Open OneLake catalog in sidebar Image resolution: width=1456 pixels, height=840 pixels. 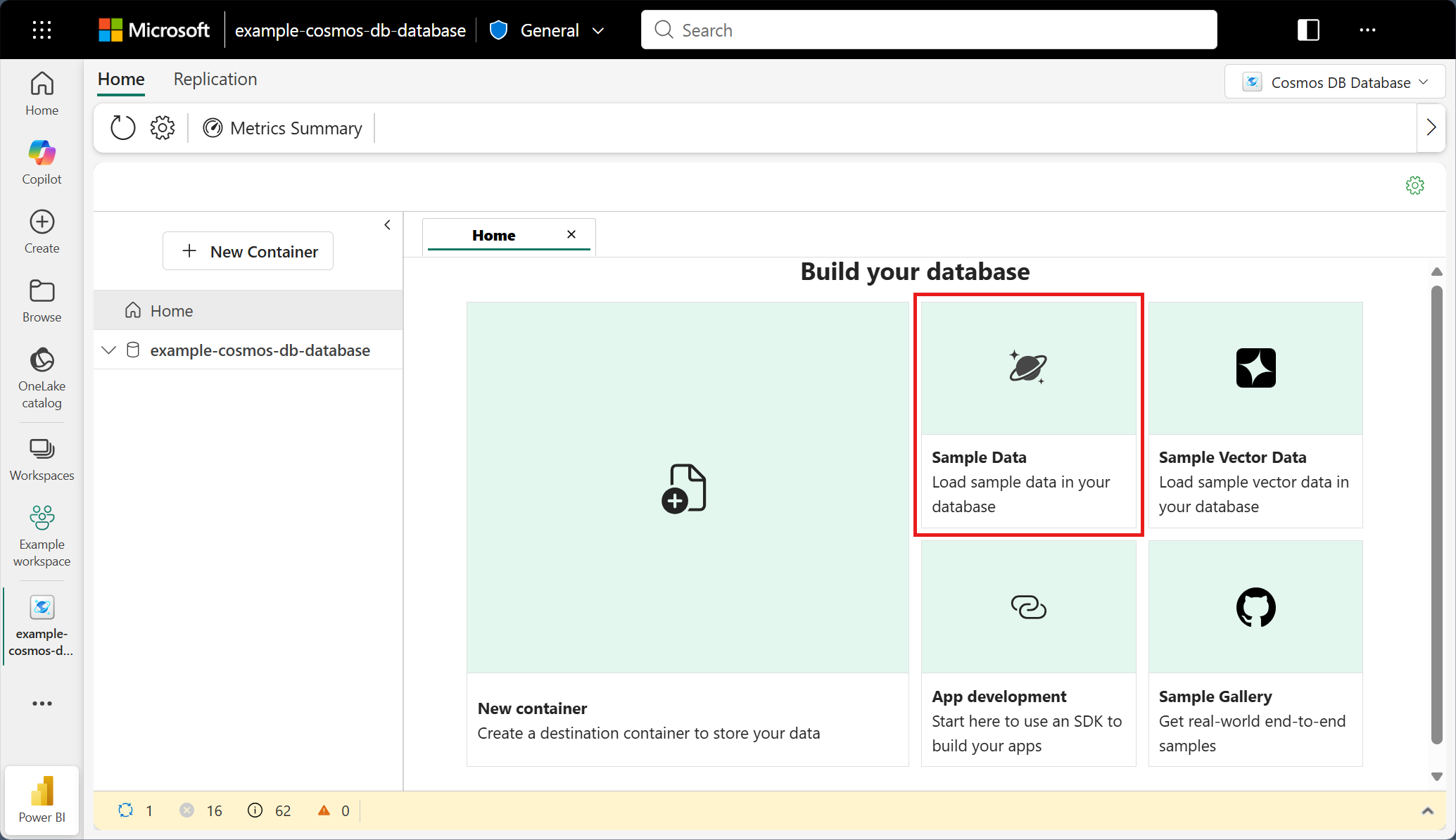coord(42,377)
